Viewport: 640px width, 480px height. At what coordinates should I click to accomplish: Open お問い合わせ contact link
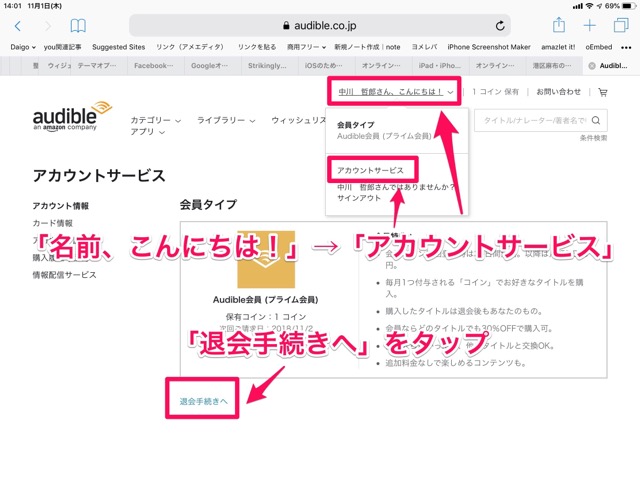click(558, 92)
